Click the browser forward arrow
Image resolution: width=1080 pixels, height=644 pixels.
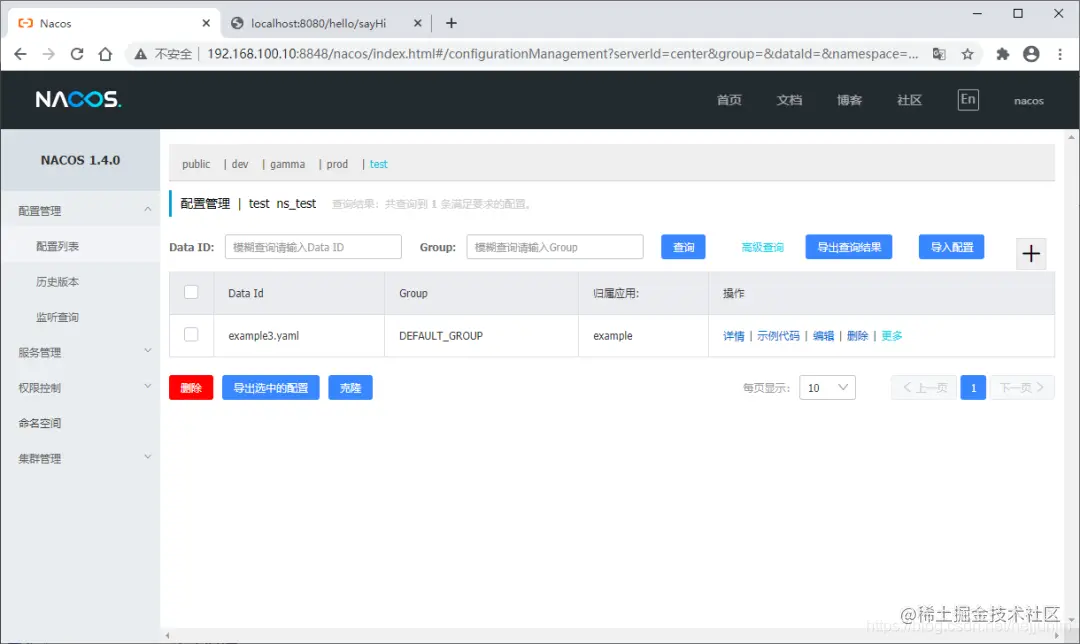[x=48, y=54]
